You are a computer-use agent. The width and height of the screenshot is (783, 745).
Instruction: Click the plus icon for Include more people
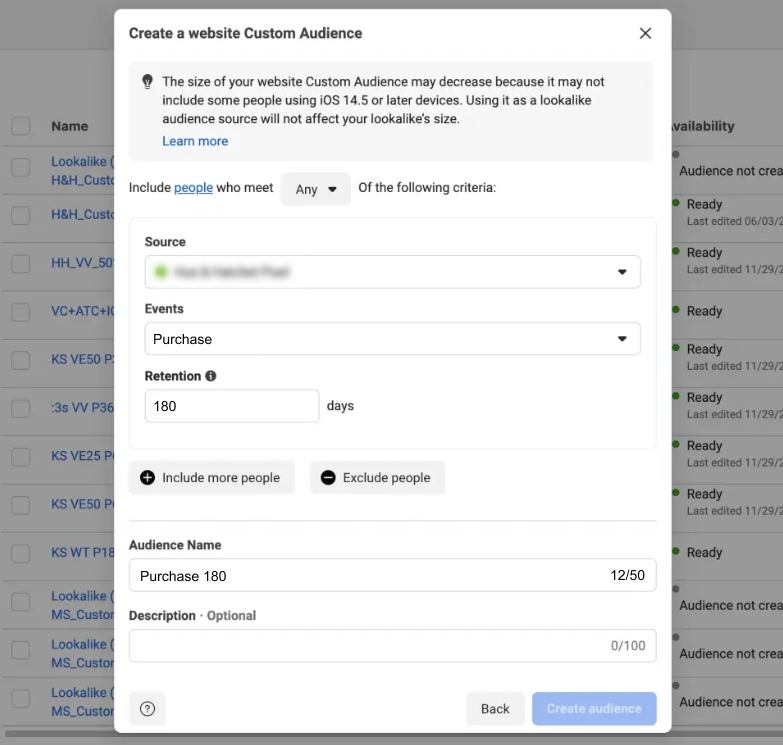[x=148, y=478]
